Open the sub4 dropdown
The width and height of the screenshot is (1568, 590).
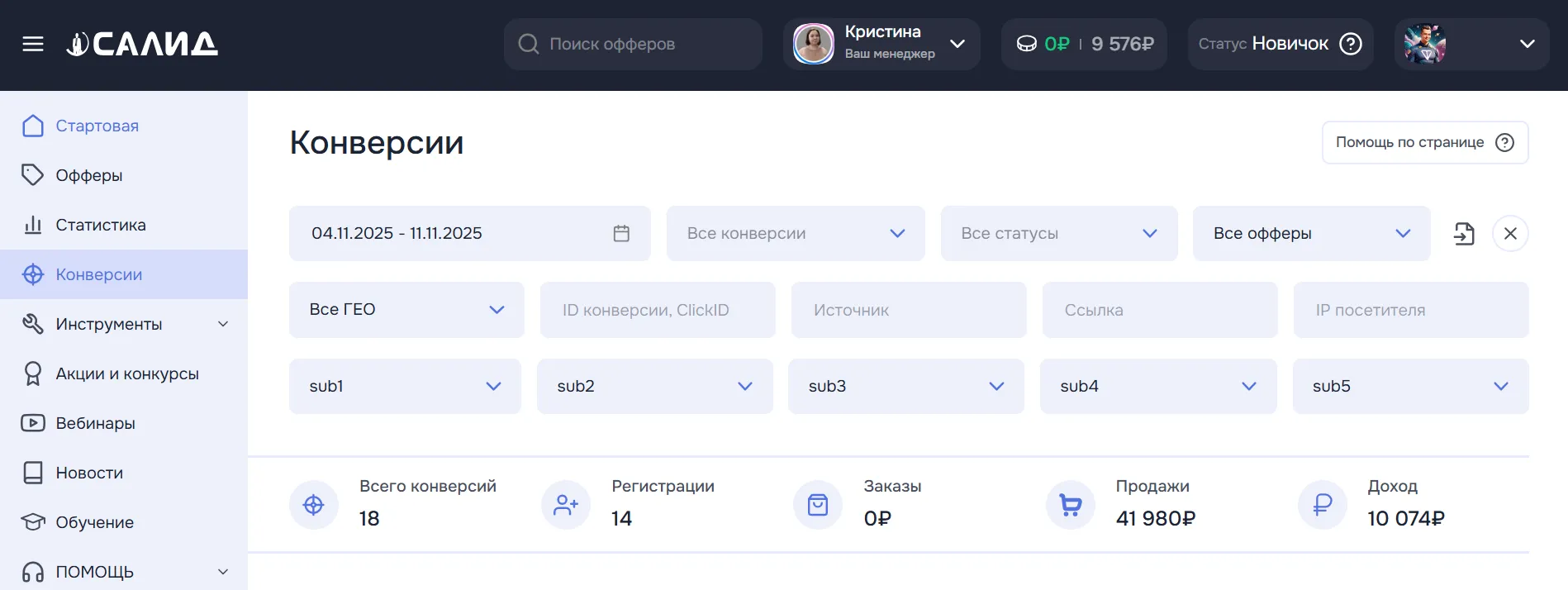(1158, 386)
